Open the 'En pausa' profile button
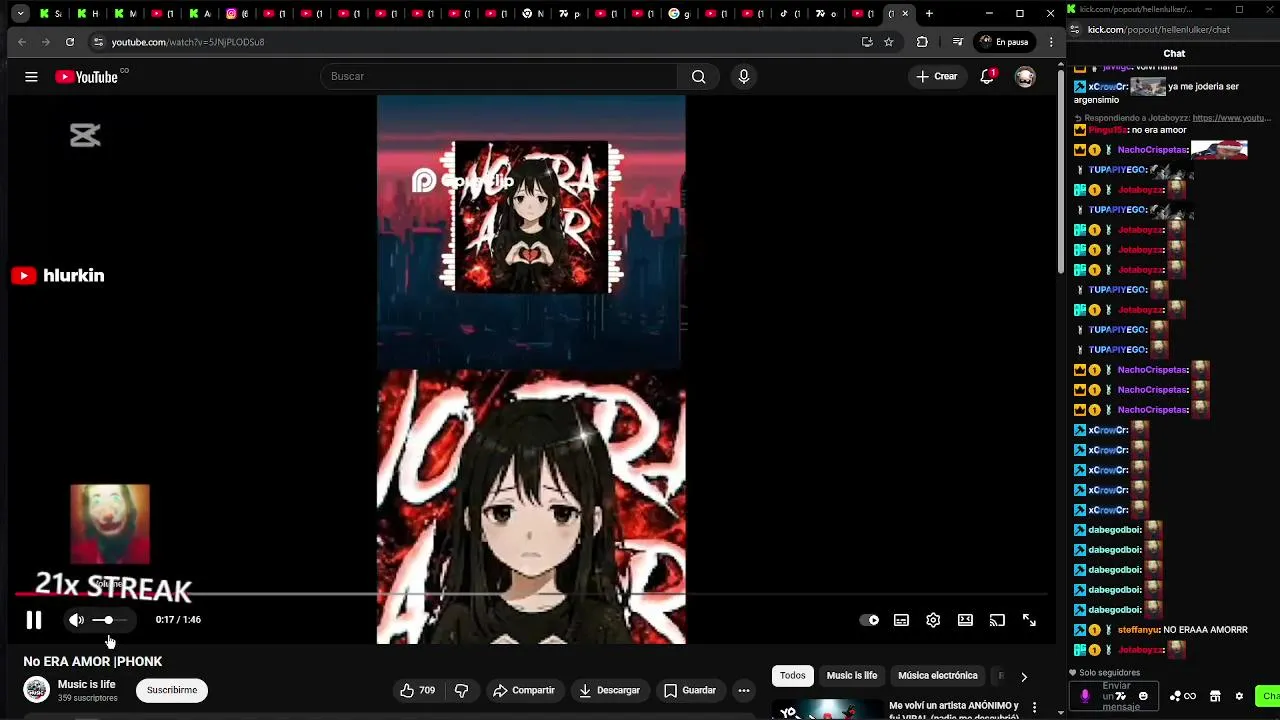The height and width of the screenshot is (720, 1280). pos(1004,42)
